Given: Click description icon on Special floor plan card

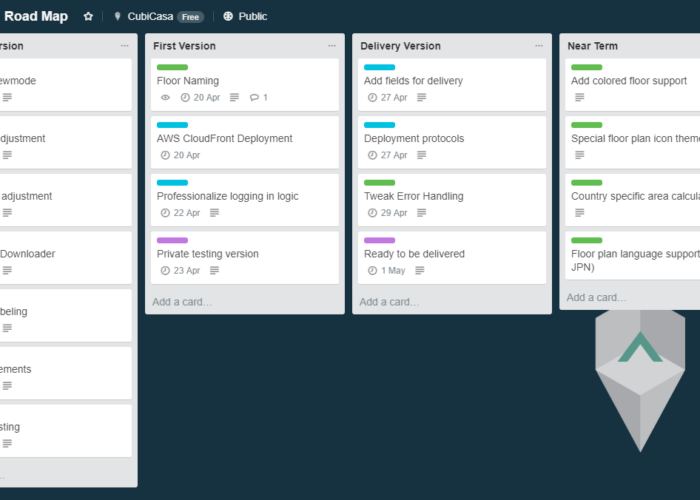Looking at the screenshot, I should [579, 155].
